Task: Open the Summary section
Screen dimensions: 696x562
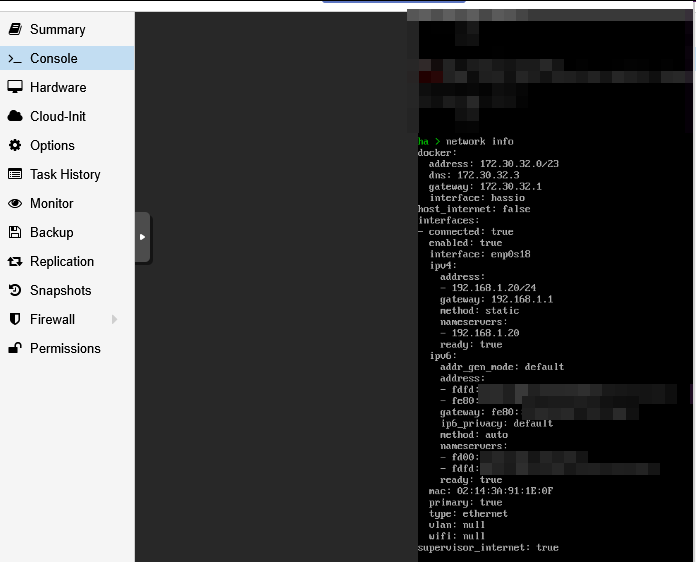Action: 57,30
